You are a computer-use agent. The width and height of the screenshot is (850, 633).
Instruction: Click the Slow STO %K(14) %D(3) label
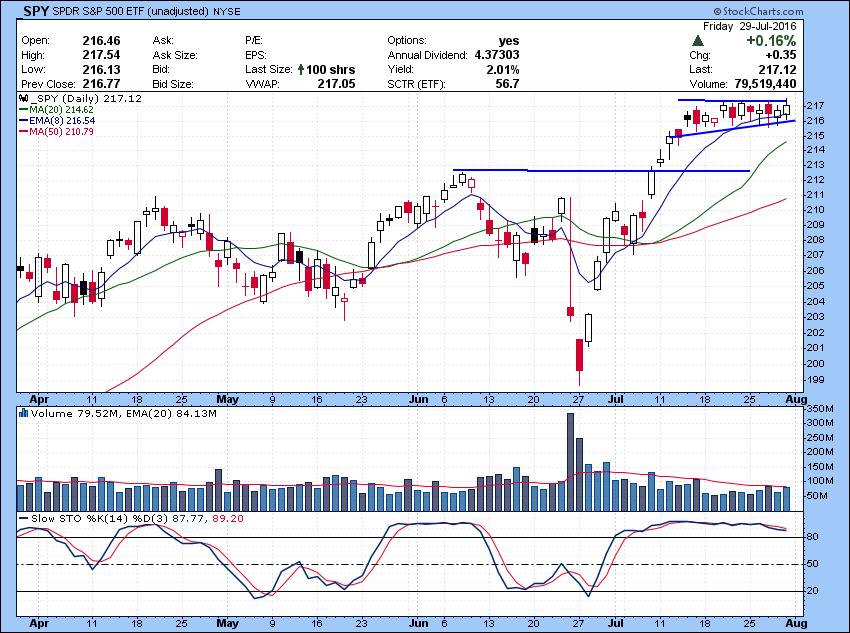tap(100, 519)
